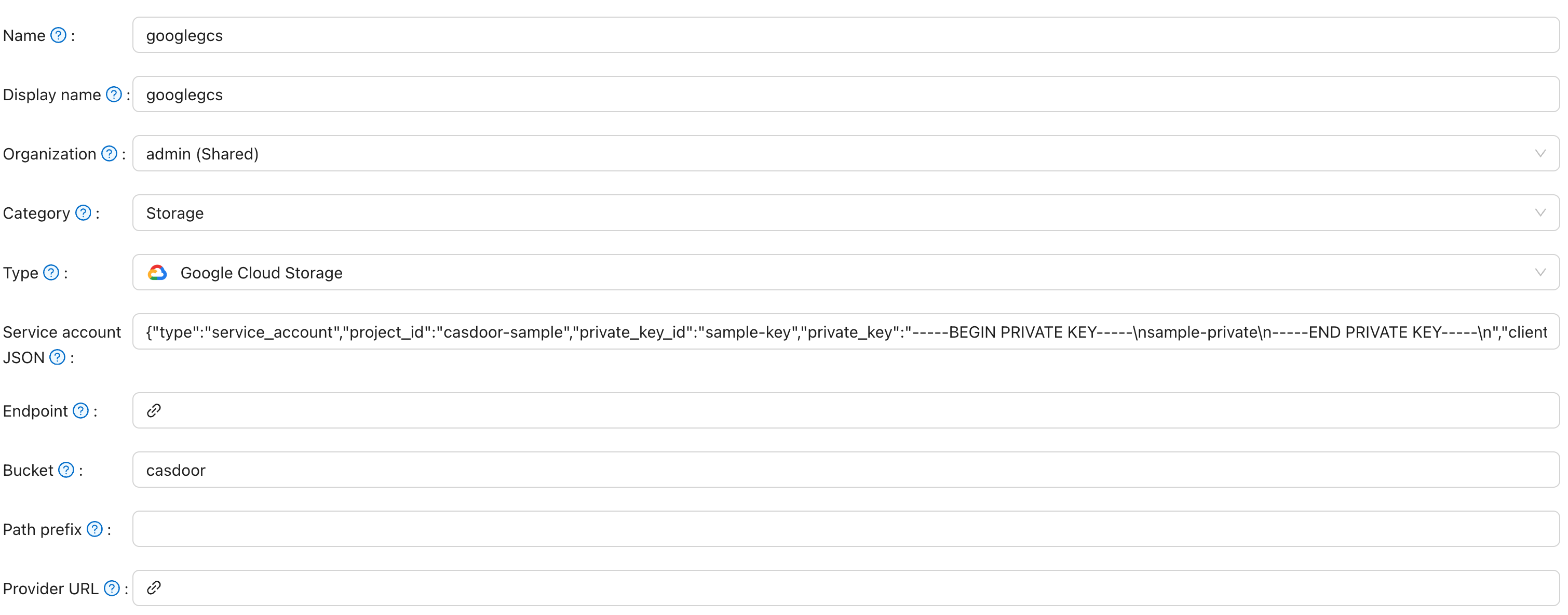View the Organization help tooltip
The width and height of the screenshot is (1568, 615).
(x=110, y=154)
